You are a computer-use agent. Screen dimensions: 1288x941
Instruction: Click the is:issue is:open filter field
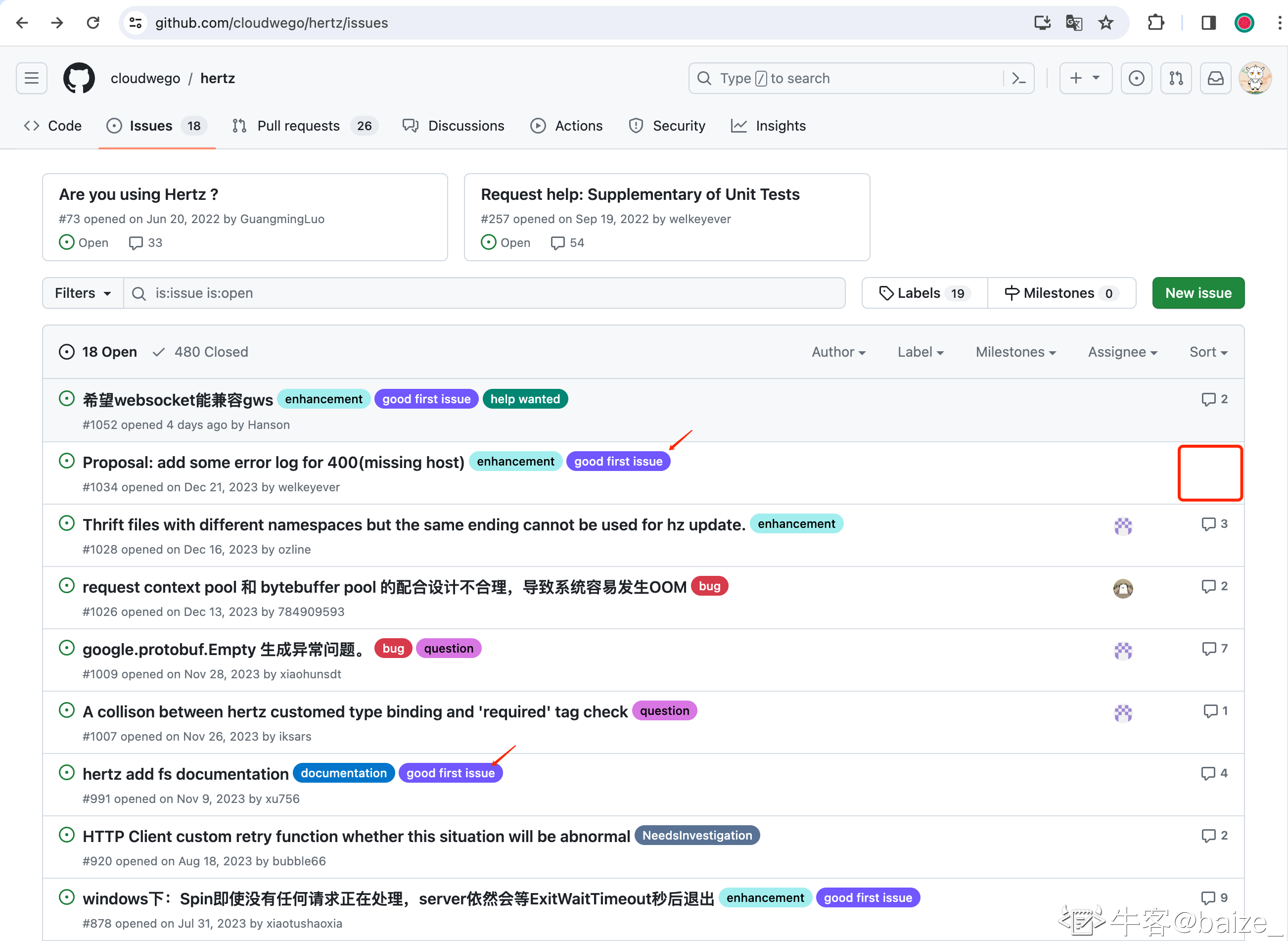[484, 293]
